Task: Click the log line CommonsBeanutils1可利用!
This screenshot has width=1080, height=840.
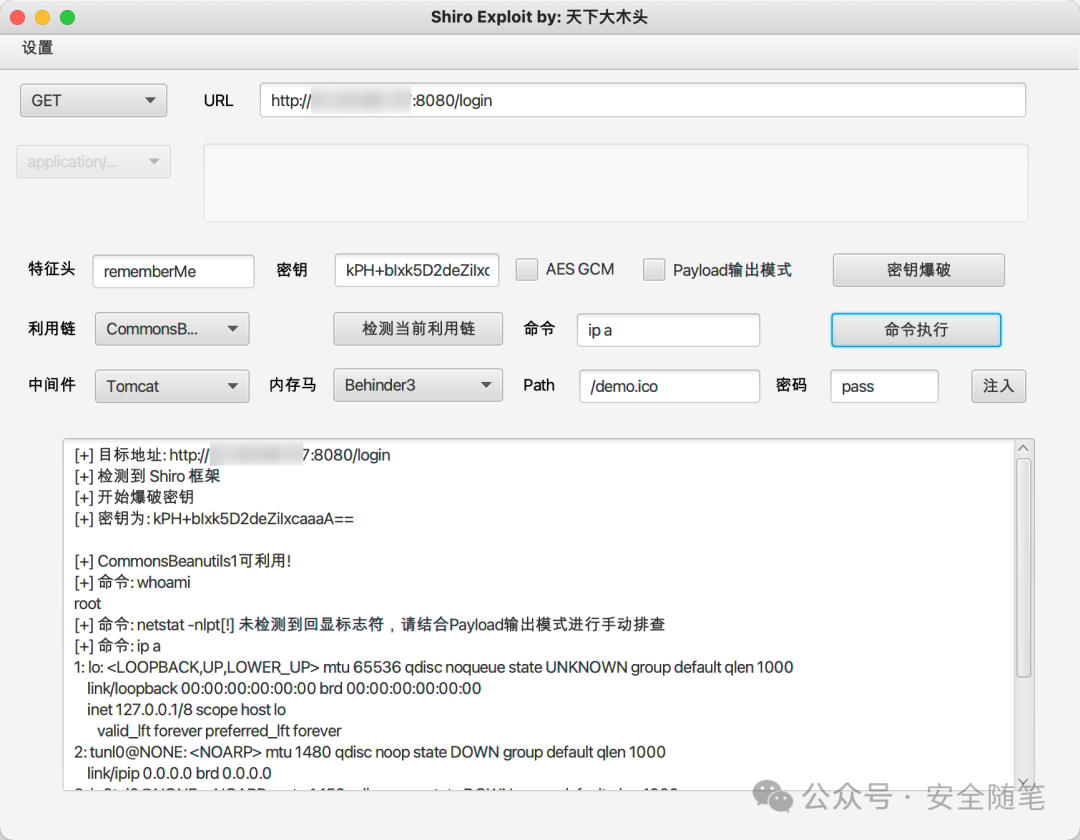Action: [x=183, y=561]
